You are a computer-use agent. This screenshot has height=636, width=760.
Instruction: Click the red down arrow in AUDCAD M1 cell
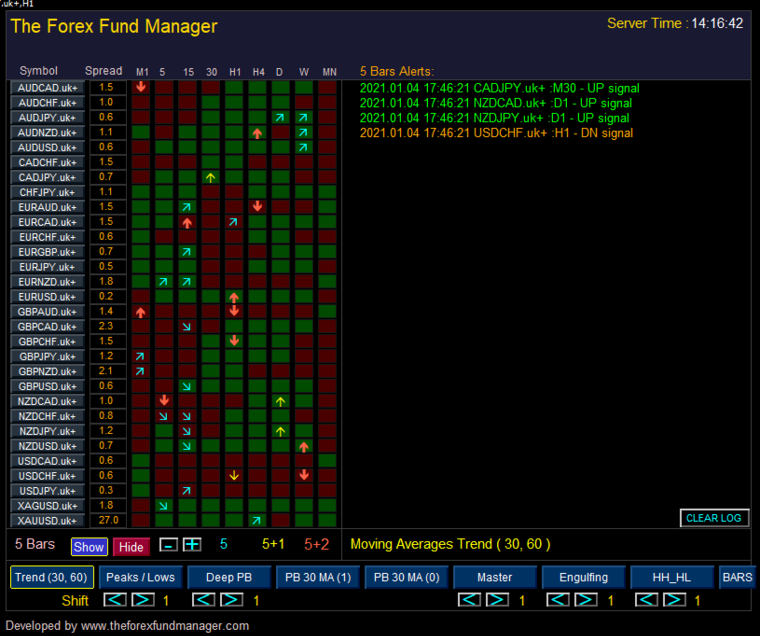[141, 87]
